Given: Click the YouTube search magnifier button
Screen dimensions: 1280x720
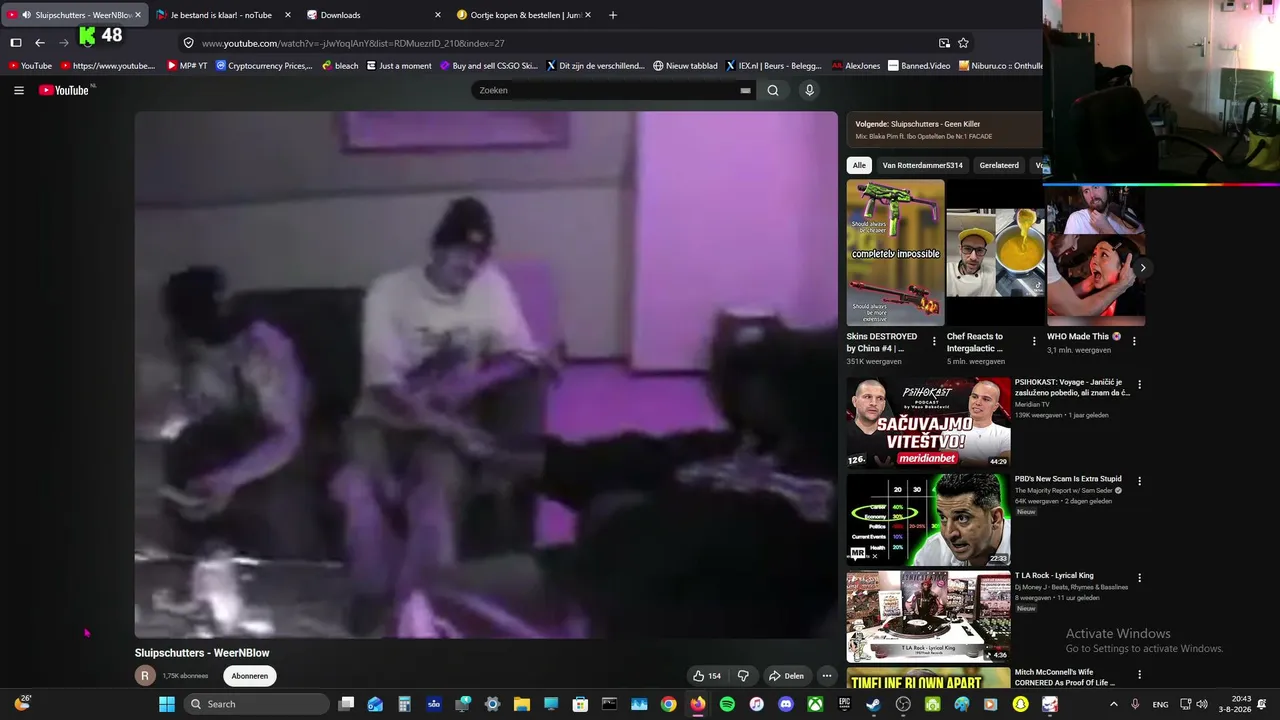Looking at the screenshot, I should pyautogui.click(x=773, y=90).
